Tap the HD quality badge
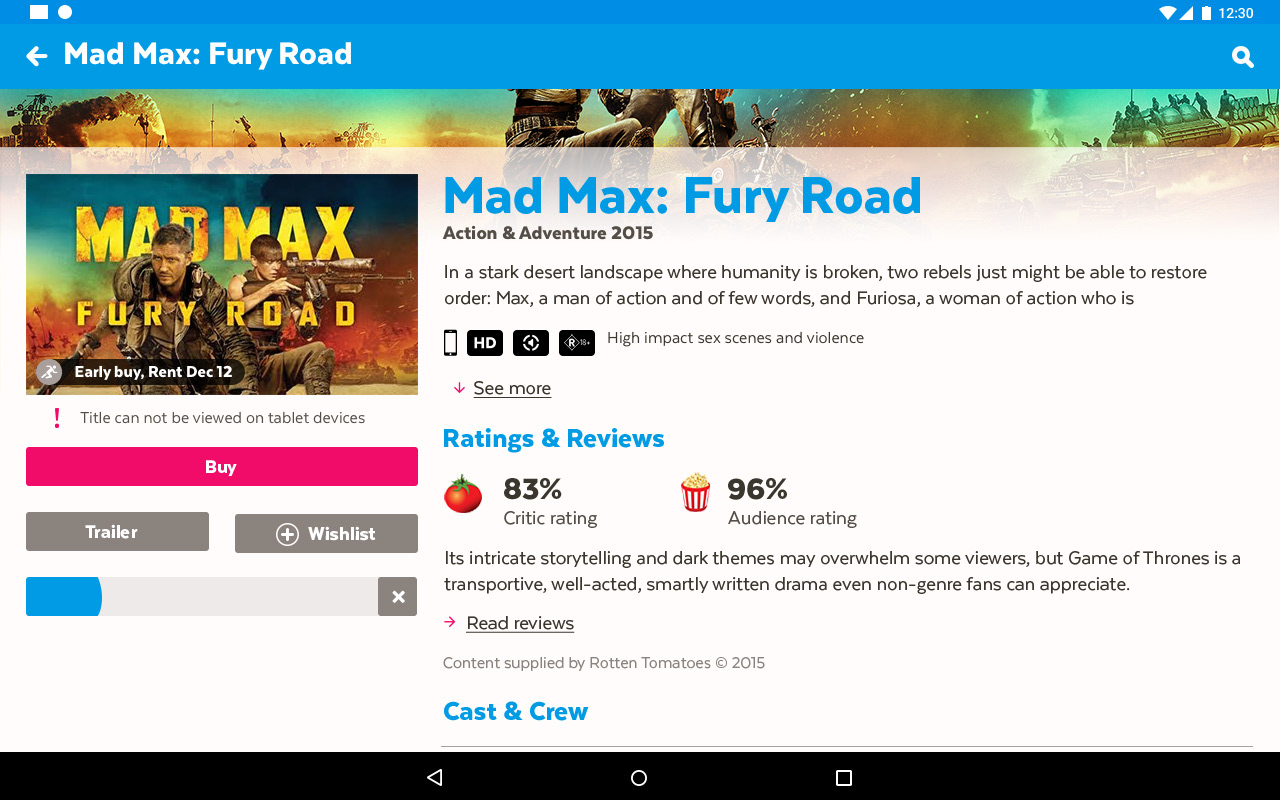Screen dimensions: 1280x800 pos(485,343)
